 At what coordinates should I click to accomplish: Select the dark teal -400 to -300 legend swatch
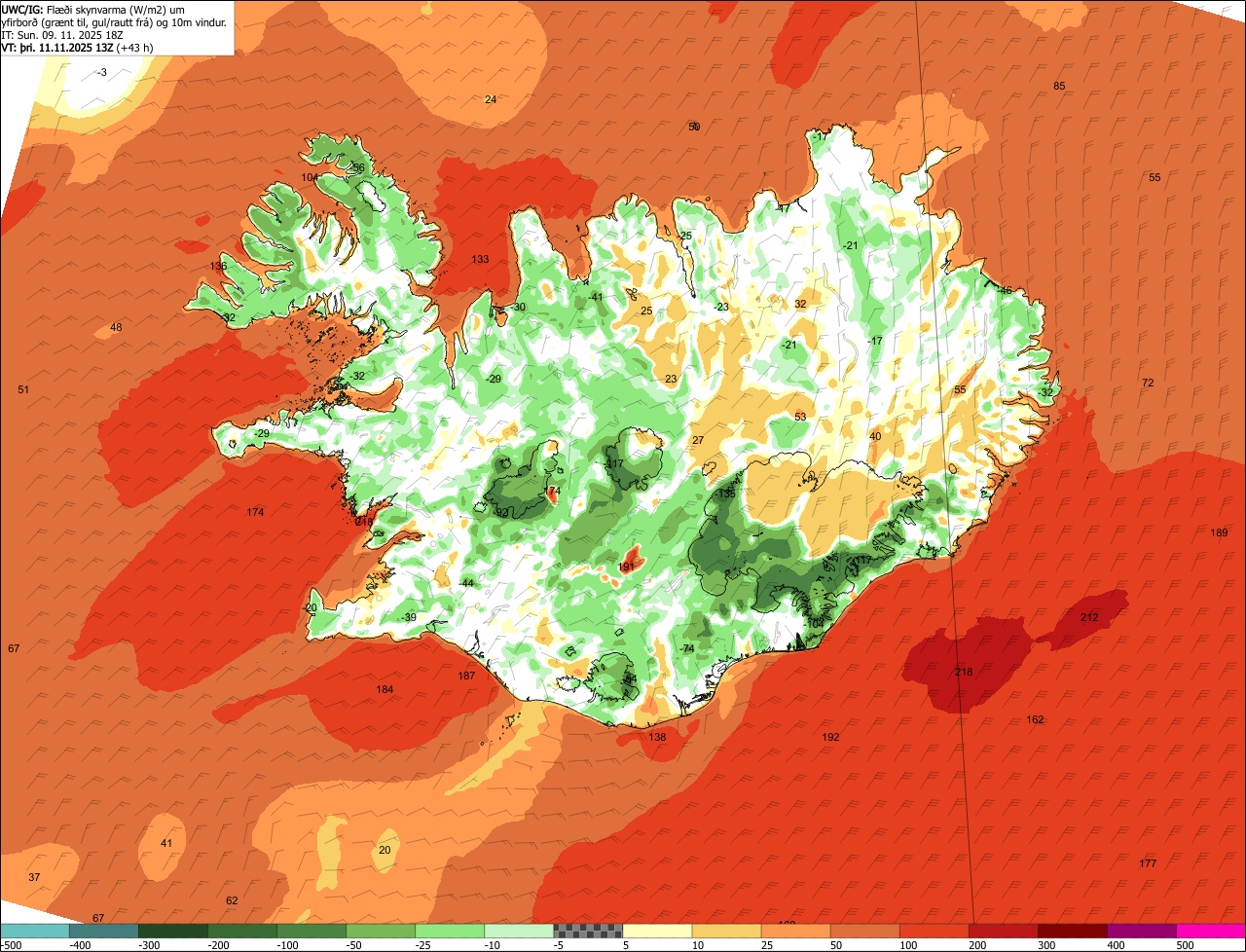(103, 931)
